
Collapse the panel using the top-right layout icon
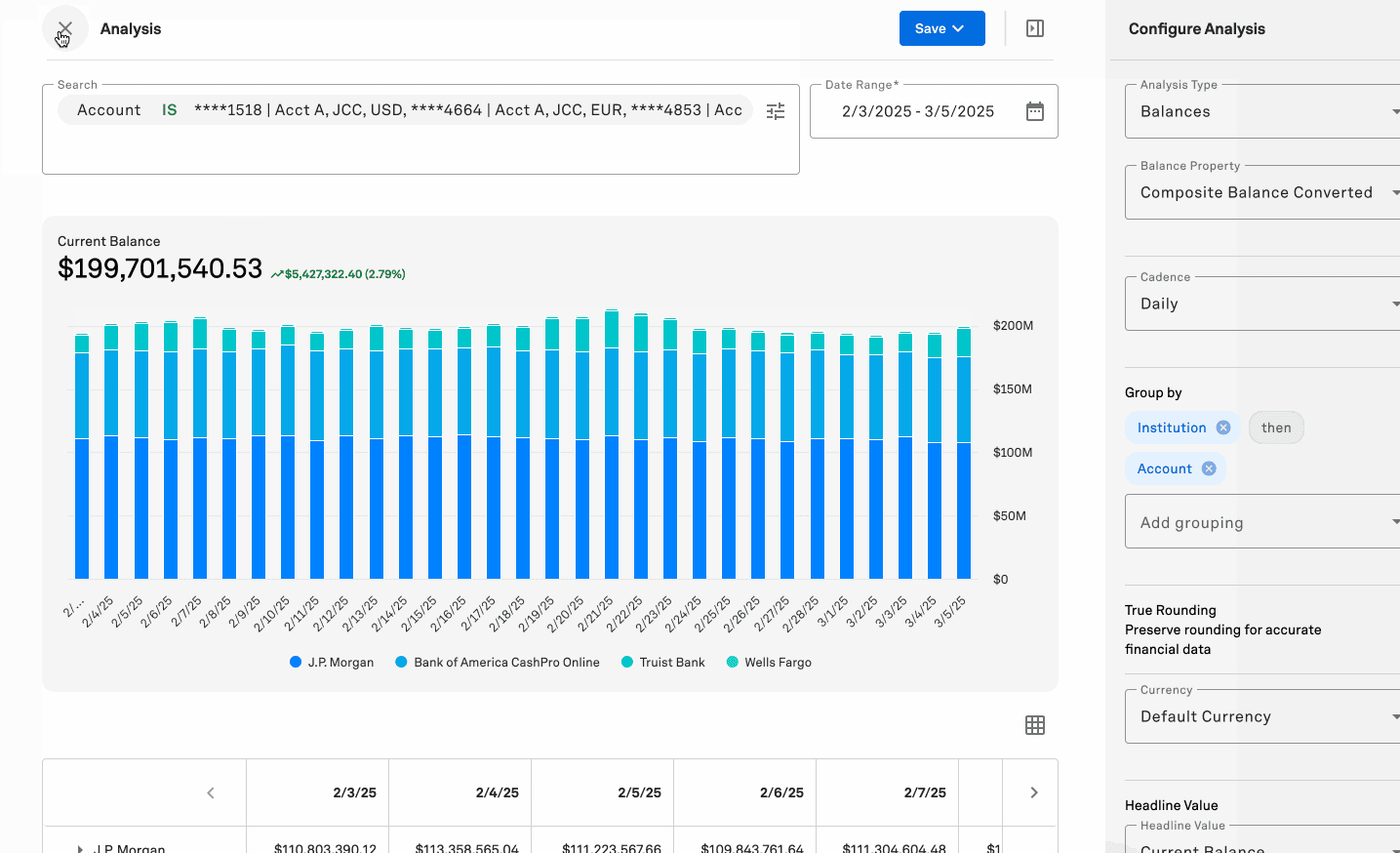click(1033, 28)
